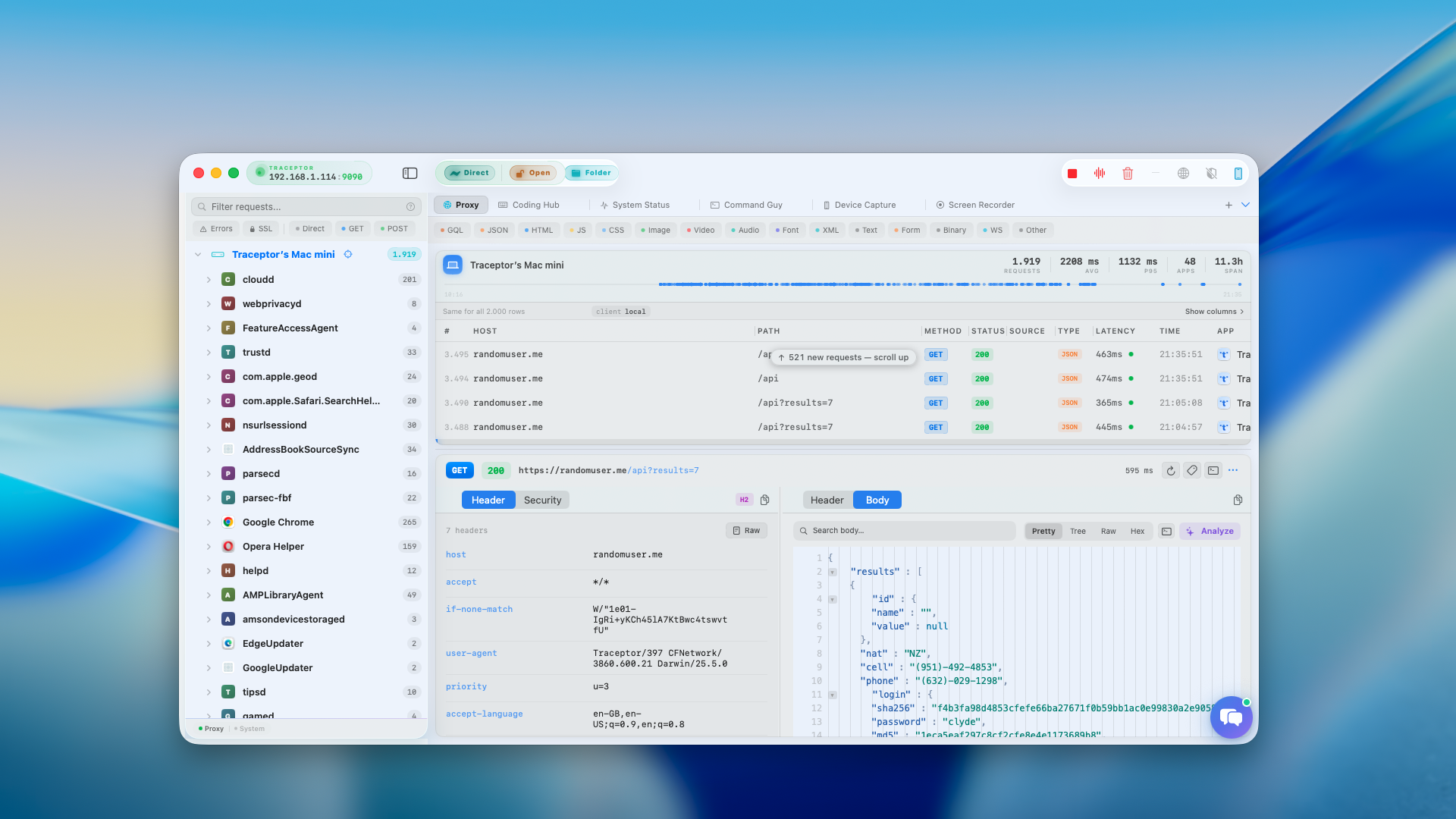Click the console icon left of Analyze

point(1167,532)
